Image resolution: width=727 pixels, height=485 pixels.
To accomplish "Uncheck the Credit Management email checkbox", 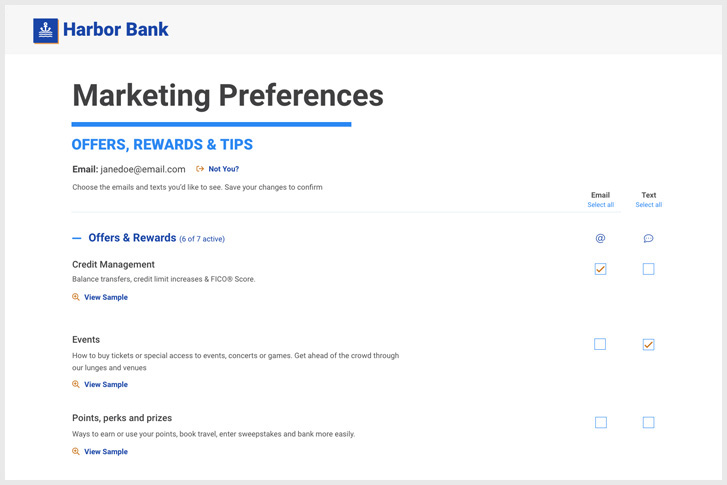I will (600, 269).
